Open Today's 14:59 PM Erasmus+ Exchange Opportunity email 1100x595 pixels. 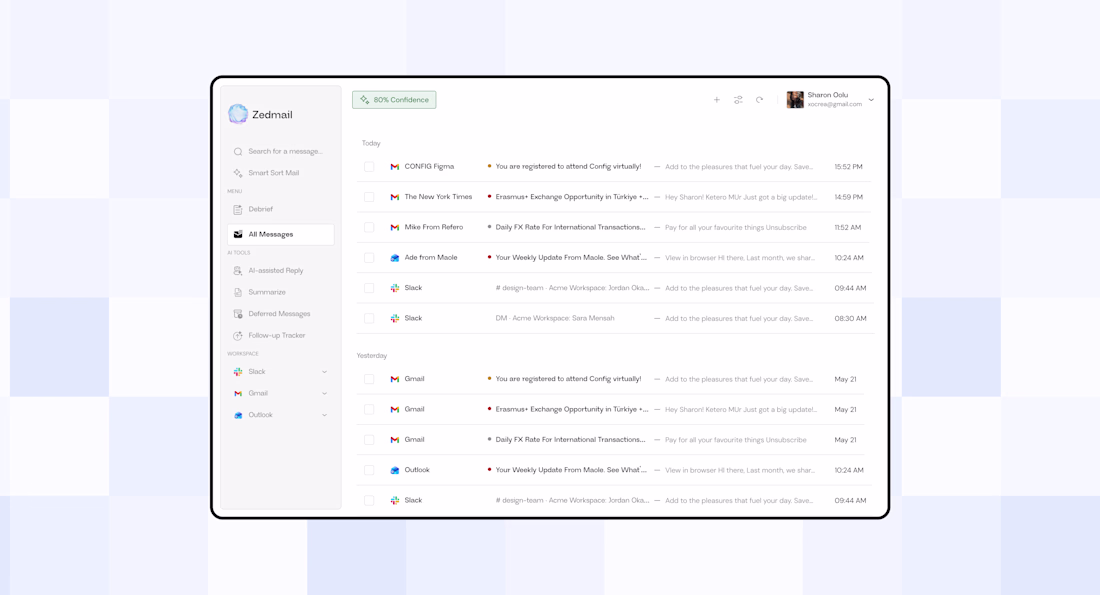coord(615,197)
